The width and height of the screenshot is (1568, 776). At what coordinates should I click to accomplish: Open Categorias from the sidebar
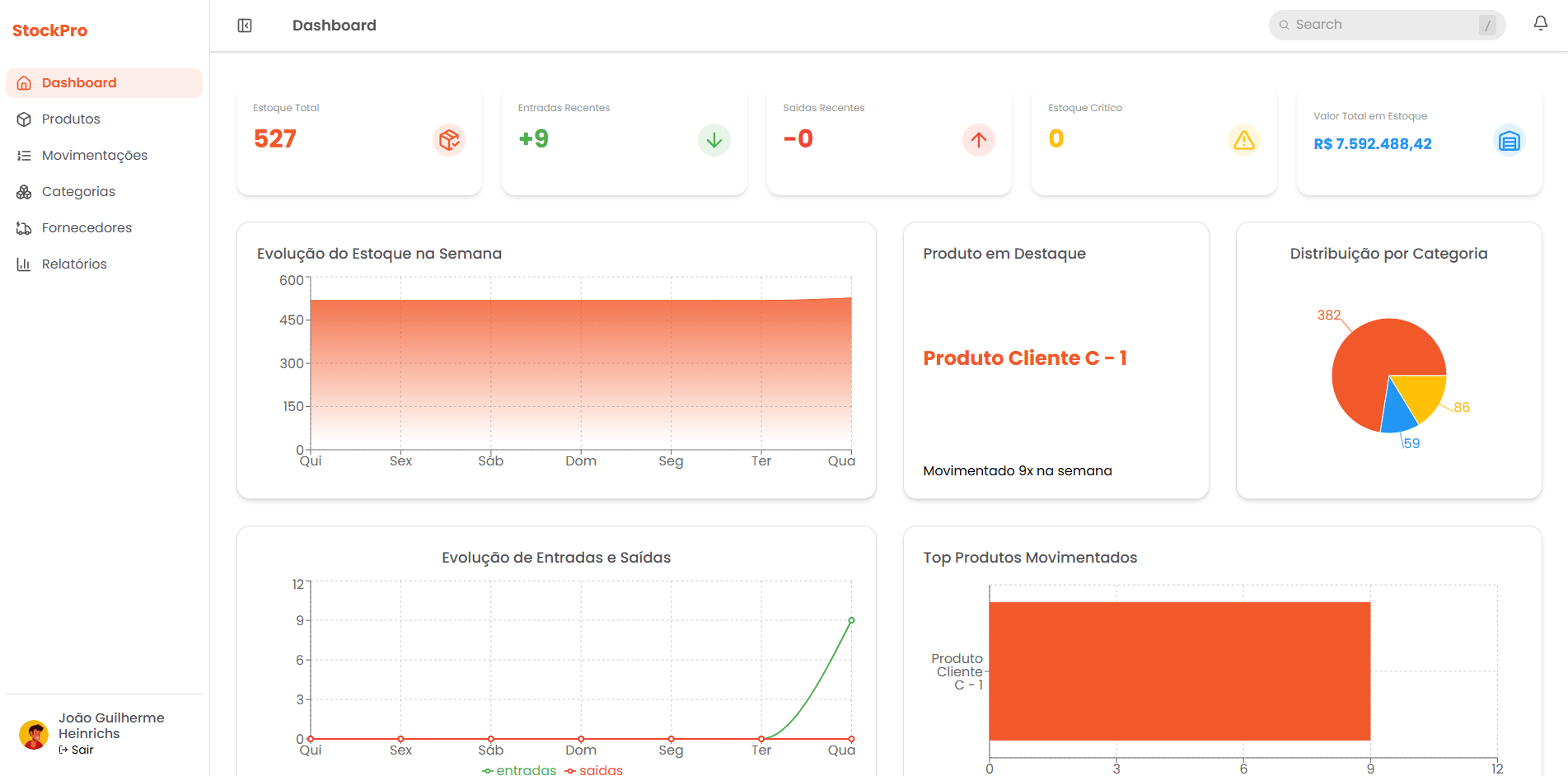78,192
